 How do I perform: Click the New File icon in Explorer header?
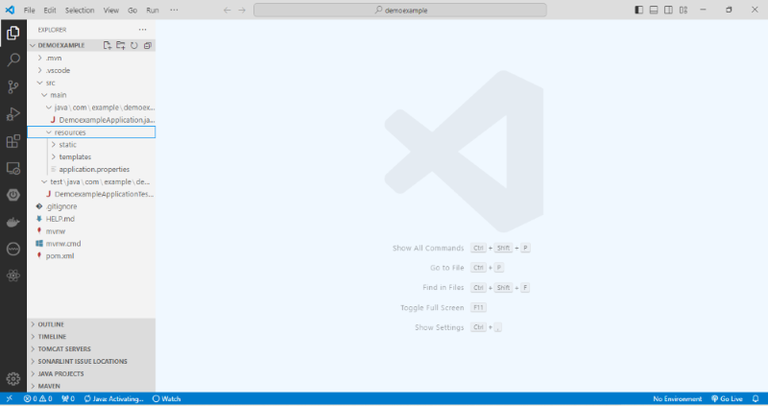[107, 45]
